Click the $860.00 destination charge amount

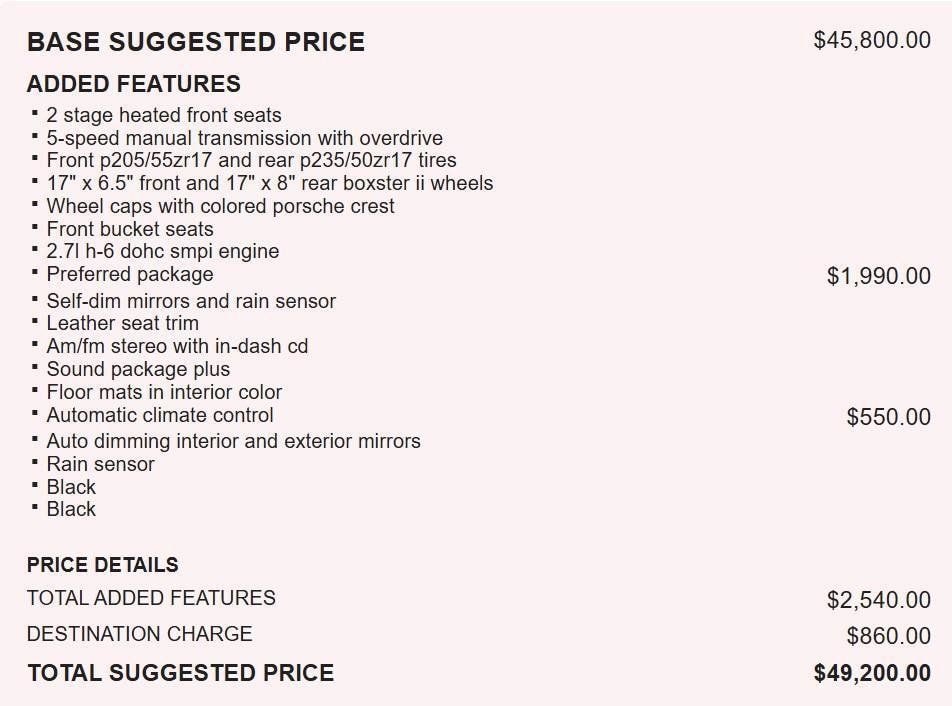(888, 636)
